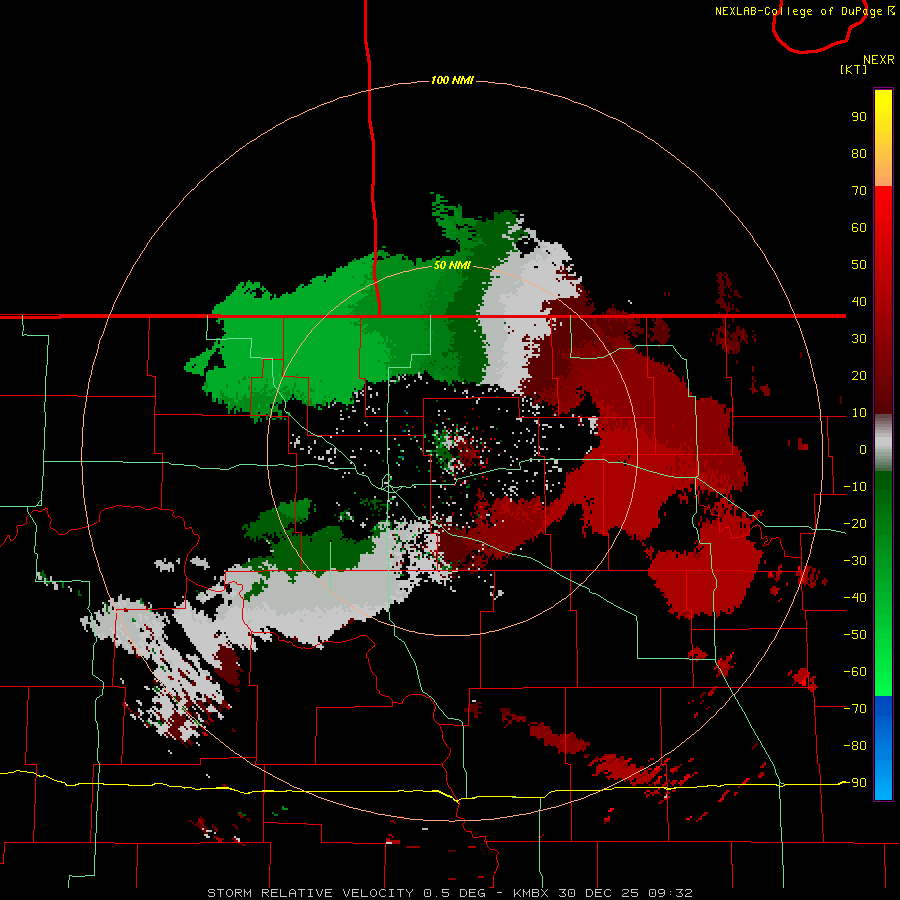
Task: Select the "40" value on the velocity scale
Action: click(859, 302)
